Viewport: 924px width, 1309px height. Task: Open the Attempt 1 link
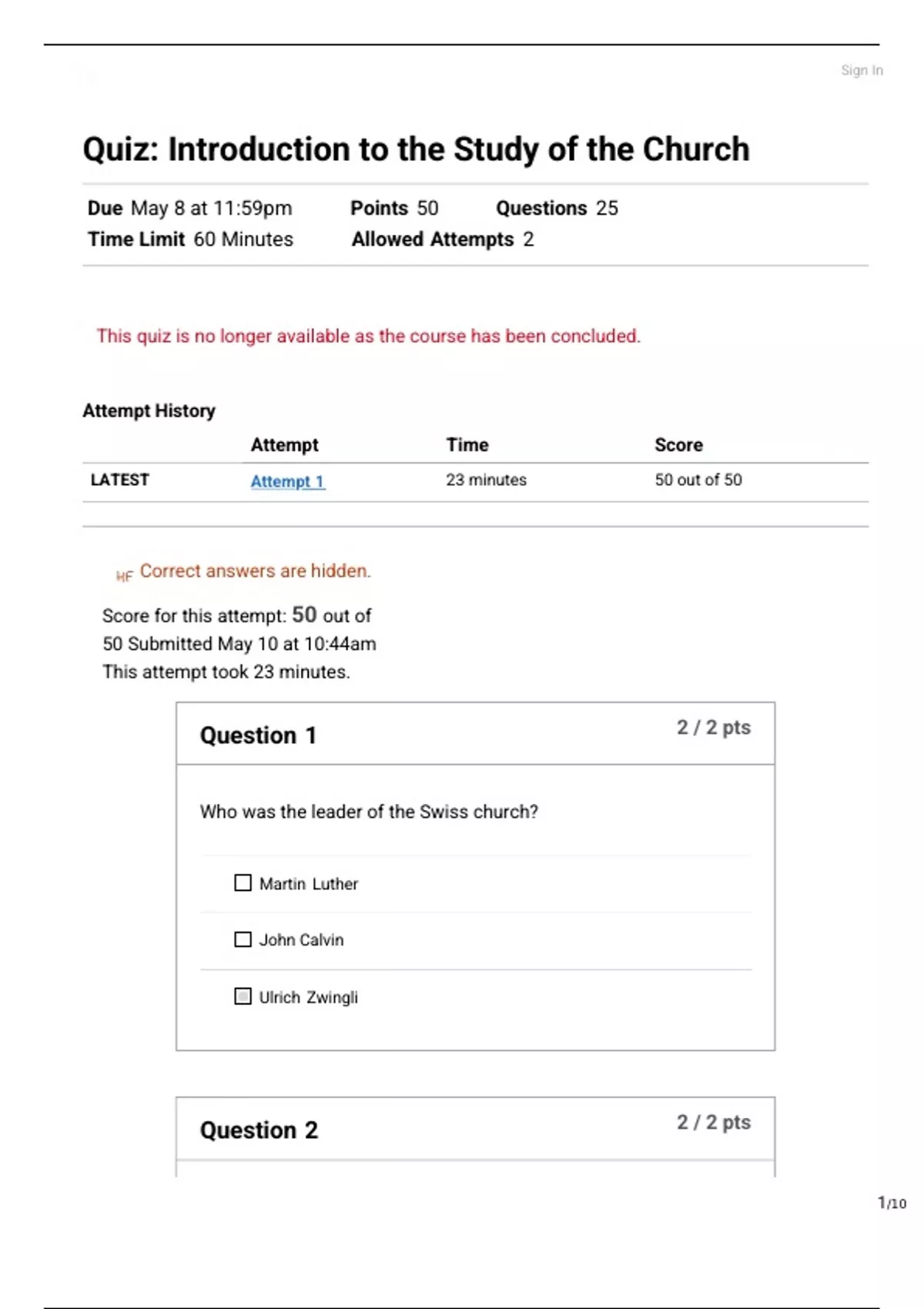click(287, 481)
